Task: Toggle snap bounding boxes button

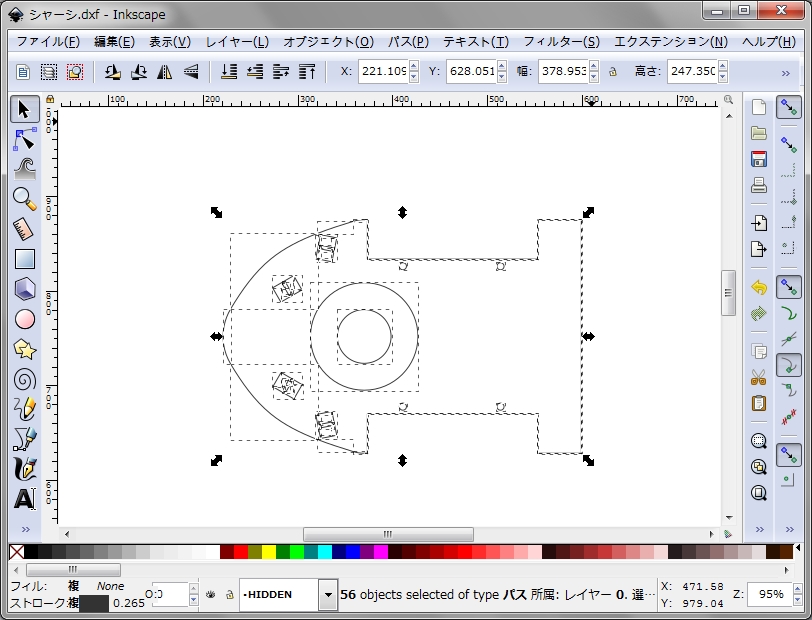Action: [x=789, y=144]
